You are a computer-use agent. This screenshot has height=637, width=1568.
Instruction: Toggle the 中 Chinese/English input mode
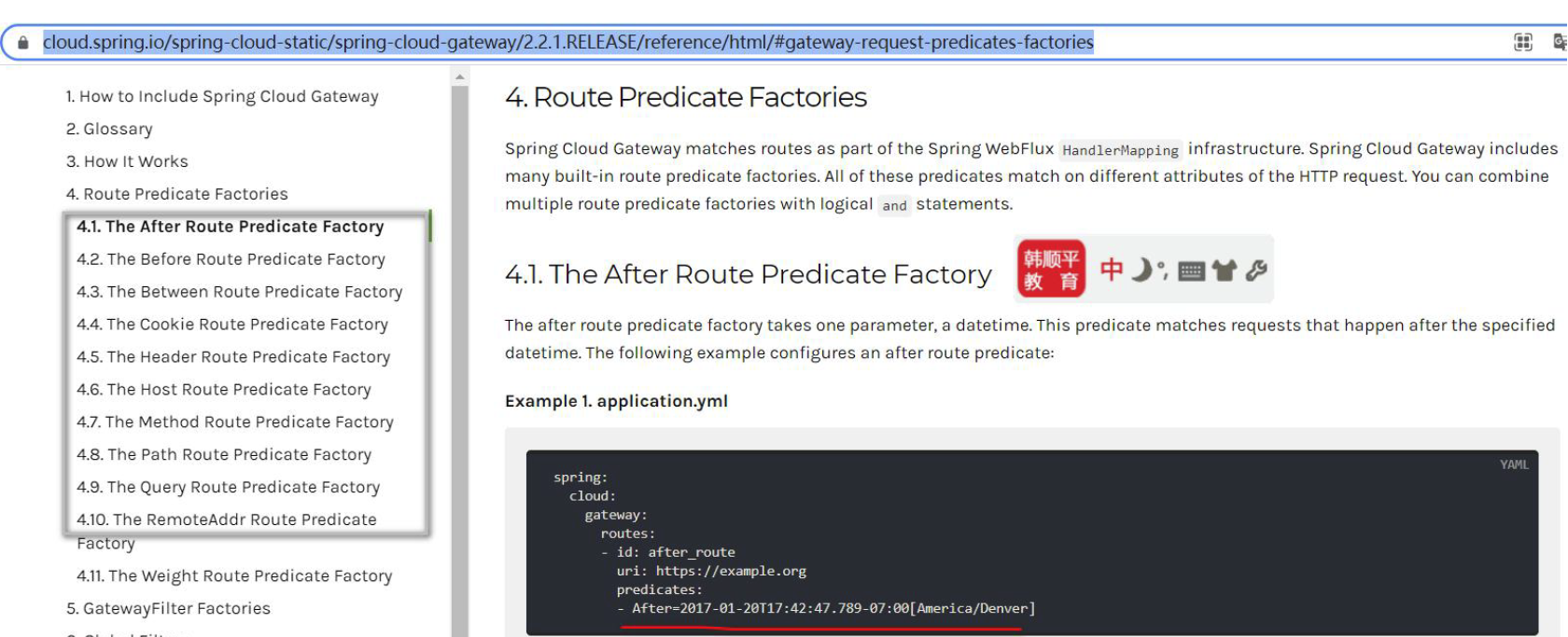click(1112, 270)
